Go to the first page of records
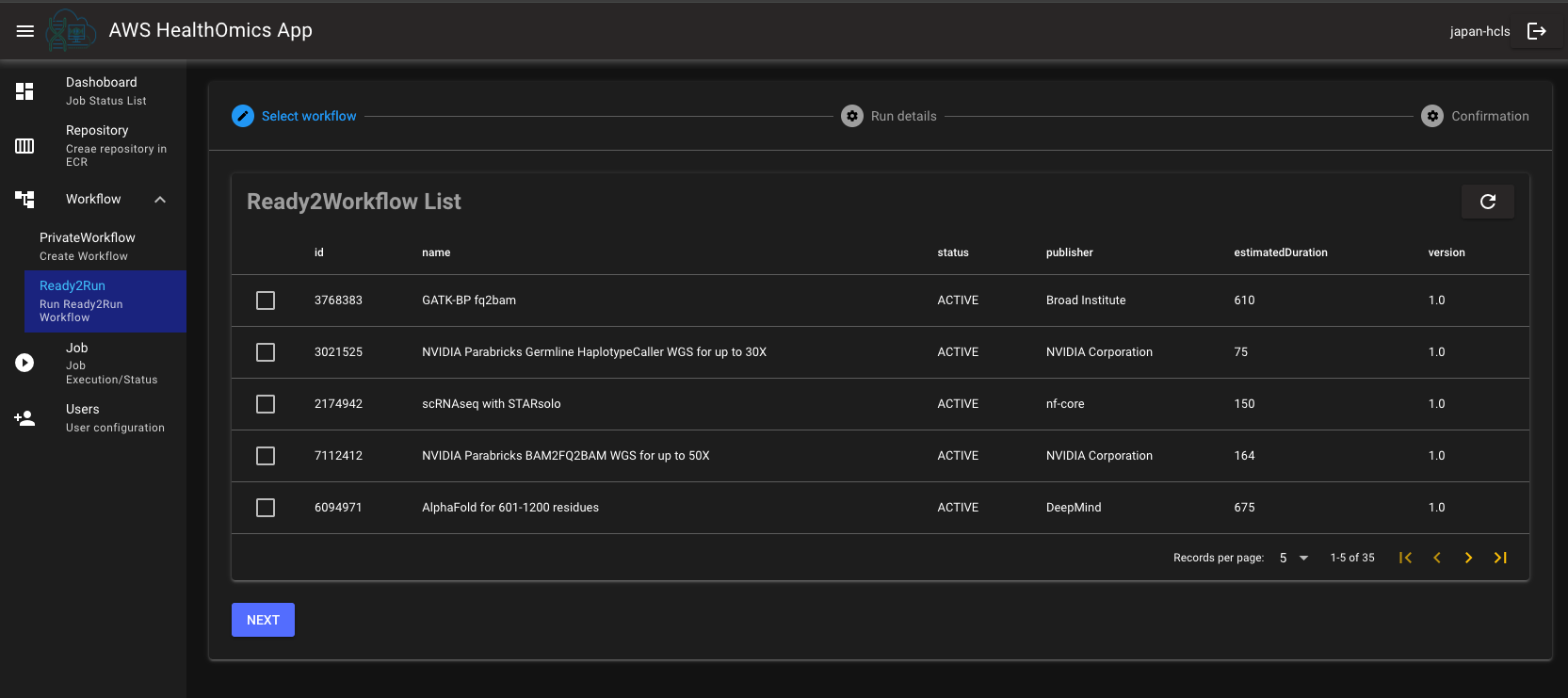The height and width of the screenshot is (698, 1568). (1405, 558)
